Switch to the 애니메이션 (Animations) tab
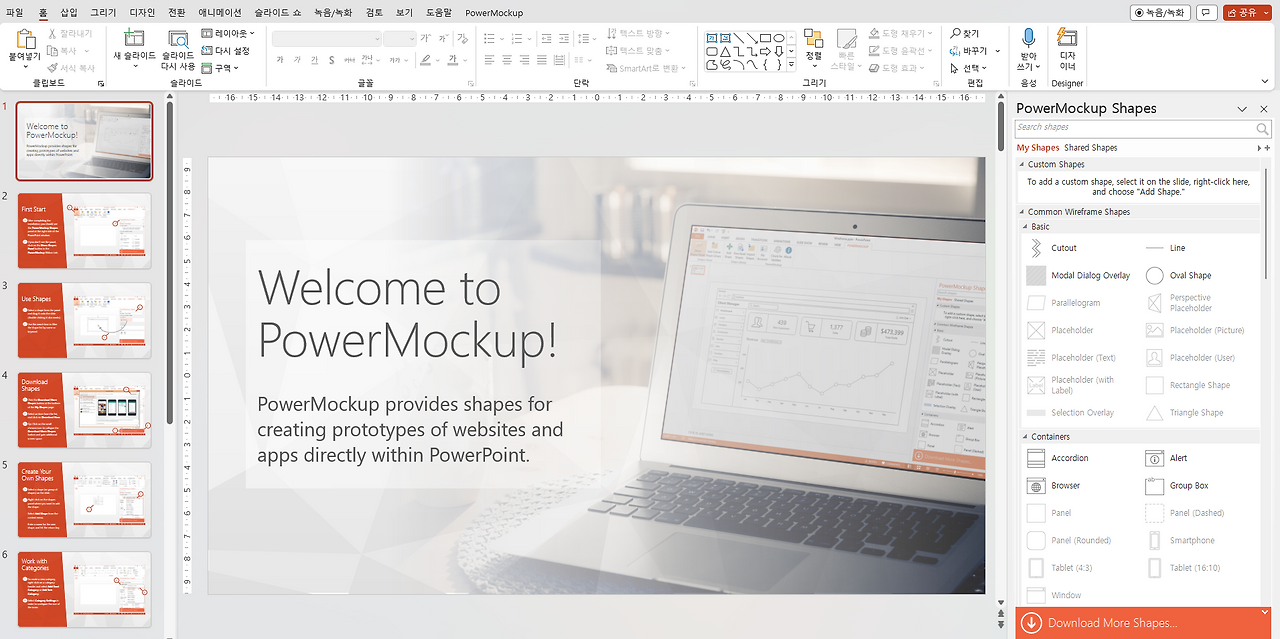This screenshot has height=639, width=1280. [x=220, y=13]
